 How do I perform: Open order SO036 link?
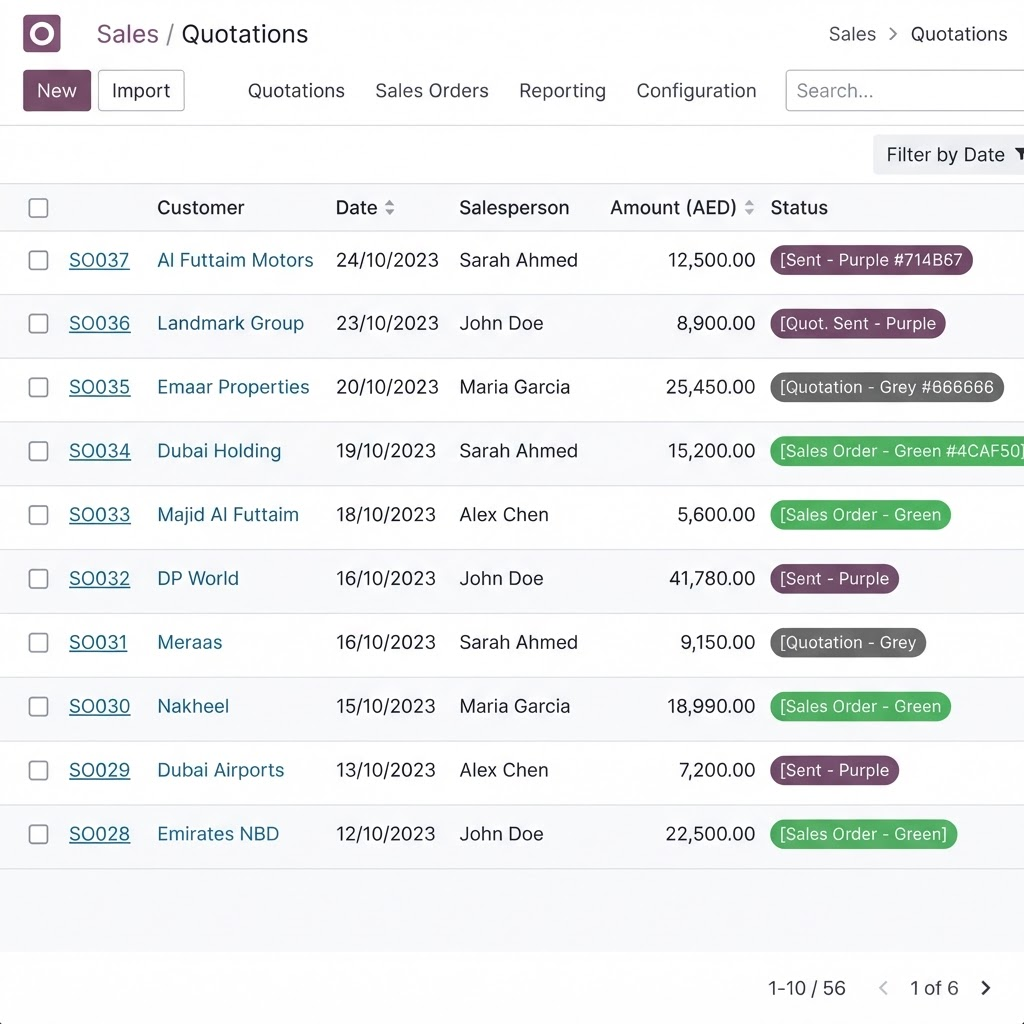[99, 323]
